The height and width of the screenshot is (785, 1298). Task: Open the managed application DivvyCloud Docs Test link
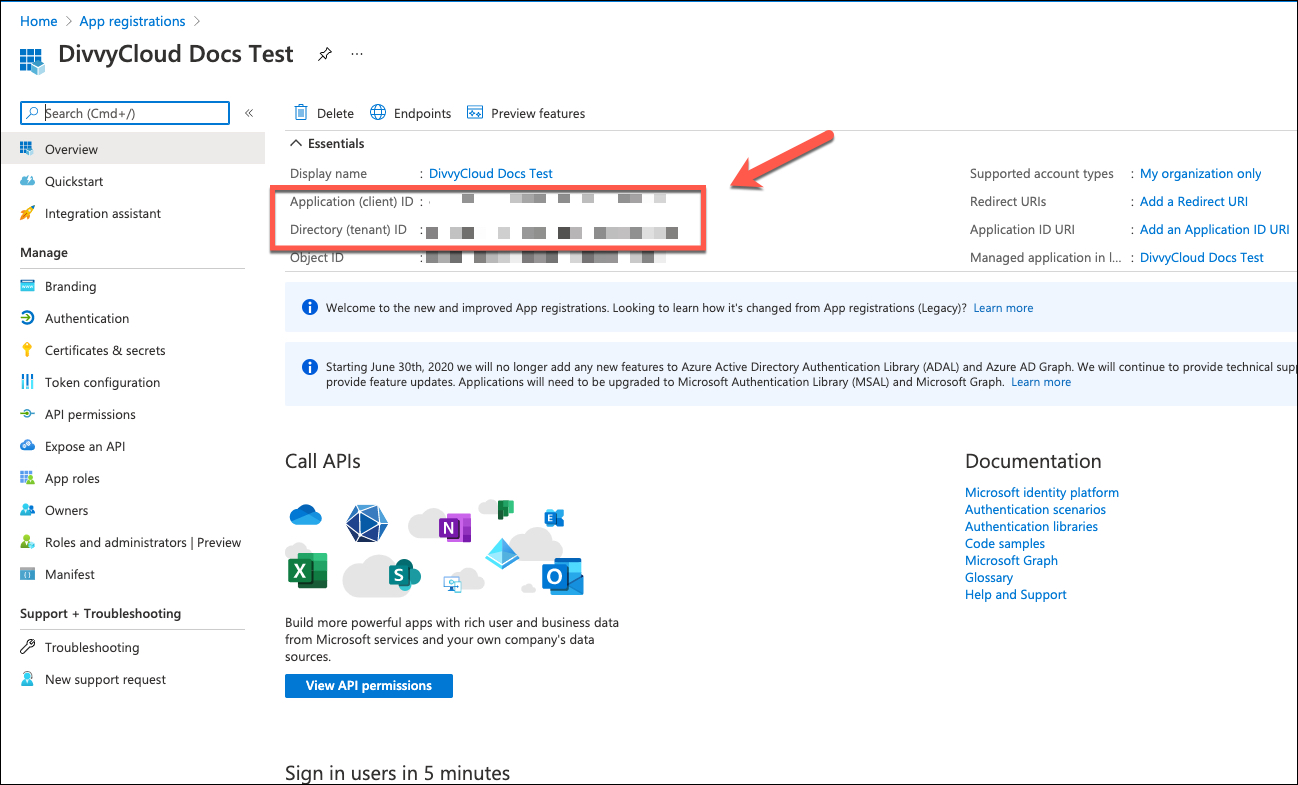click(x=1202, y=257)
